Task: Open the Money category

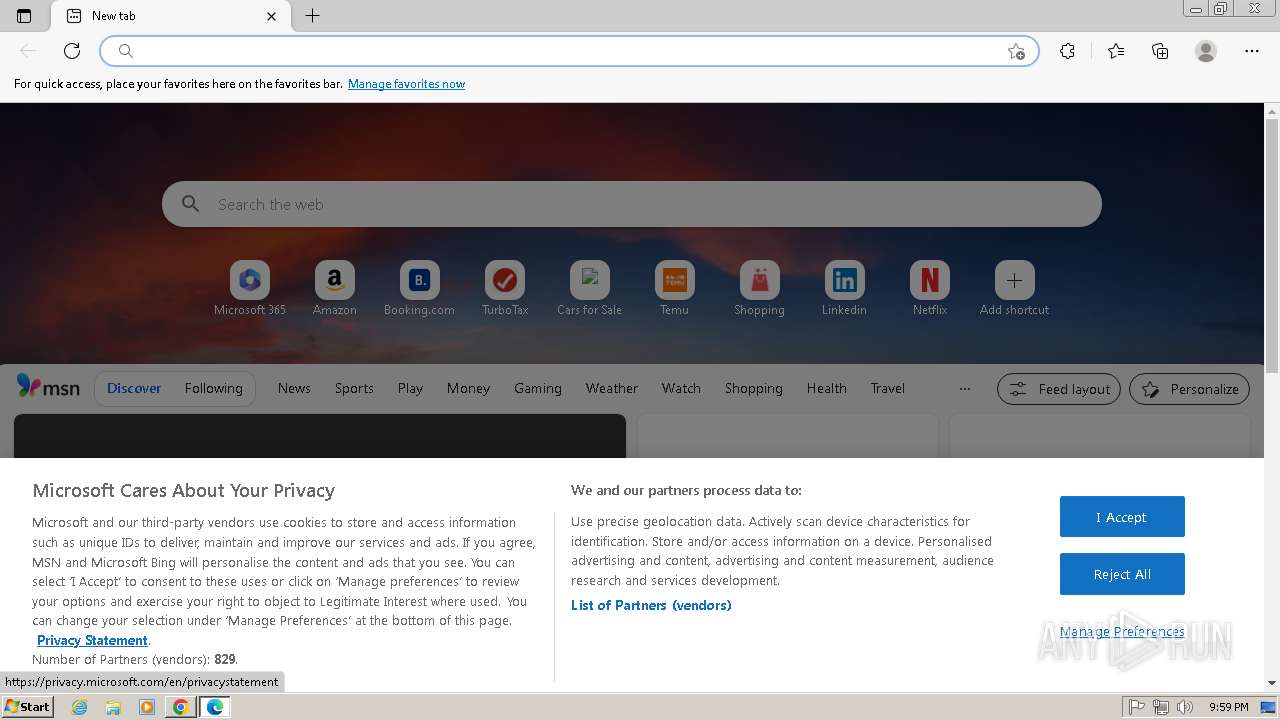Action: 468,388
